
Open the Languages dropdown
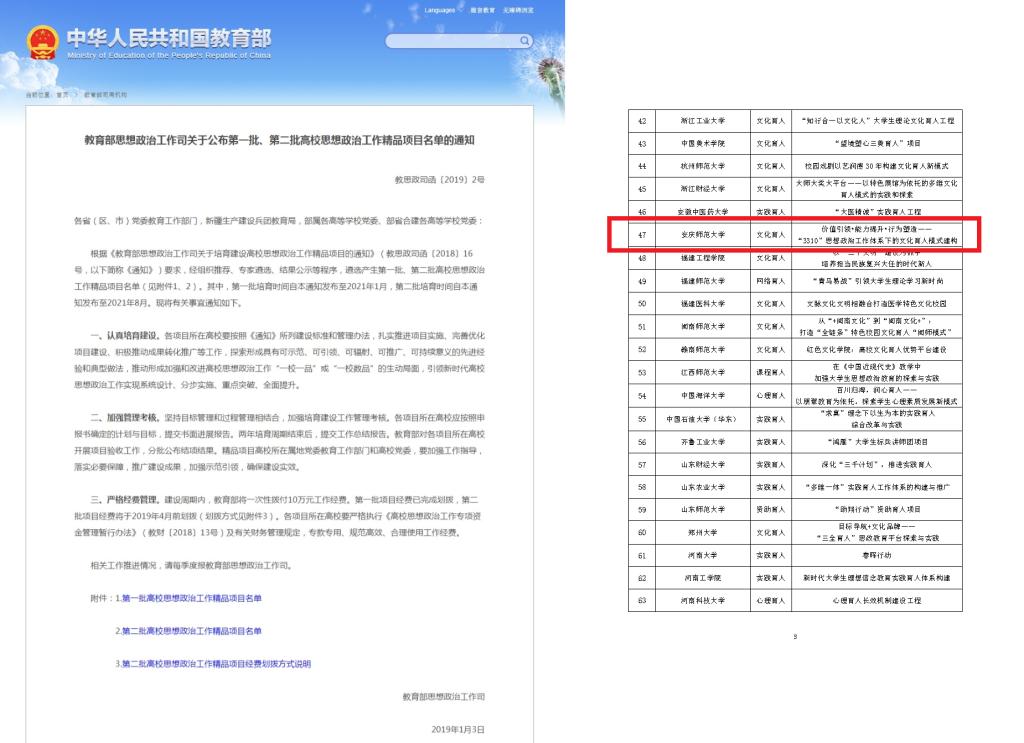coord(442,10)
